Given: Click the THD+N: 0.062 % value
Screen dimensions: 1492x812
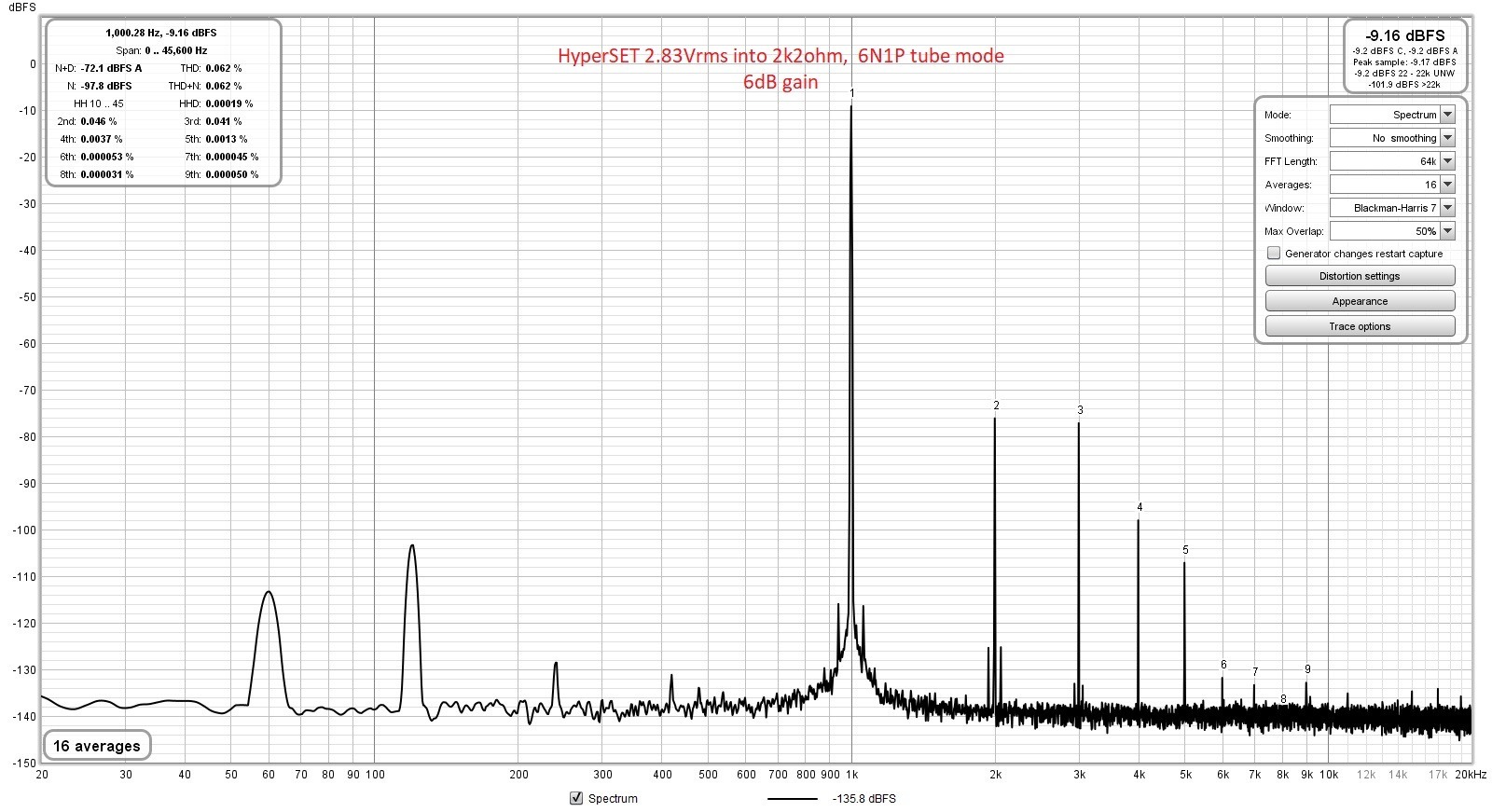Looking at the screenshot, I should pyautogui.click(x=205, y=86).
